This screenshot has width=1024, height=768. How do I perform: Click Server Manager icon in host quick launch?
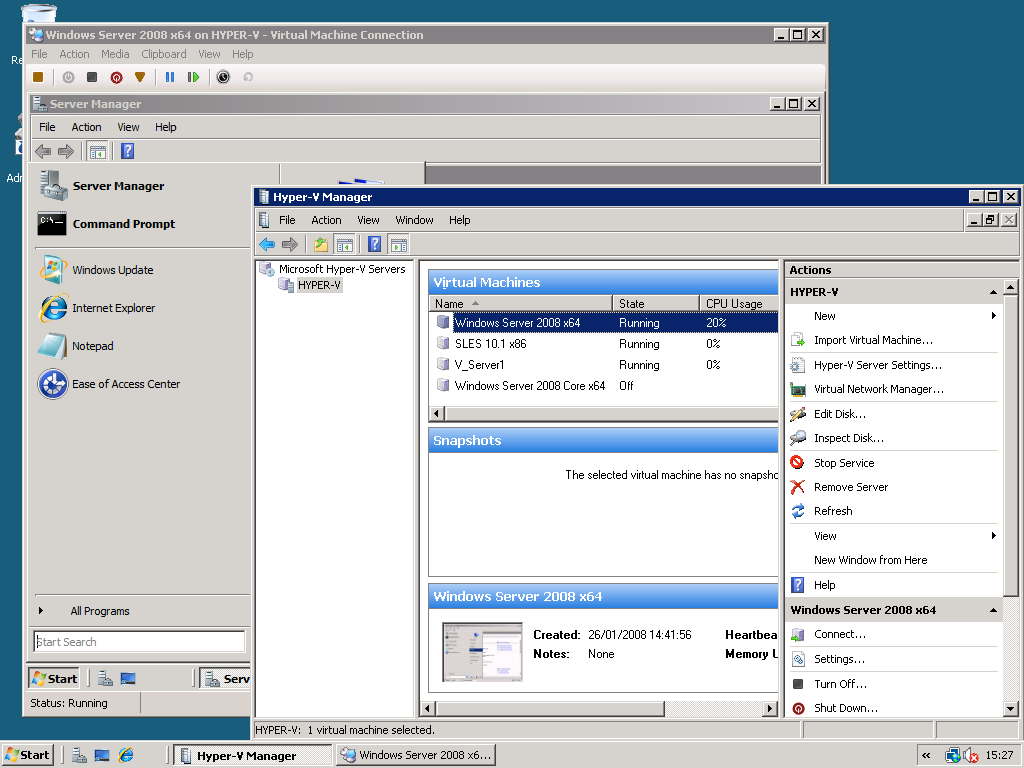point(79,756)
